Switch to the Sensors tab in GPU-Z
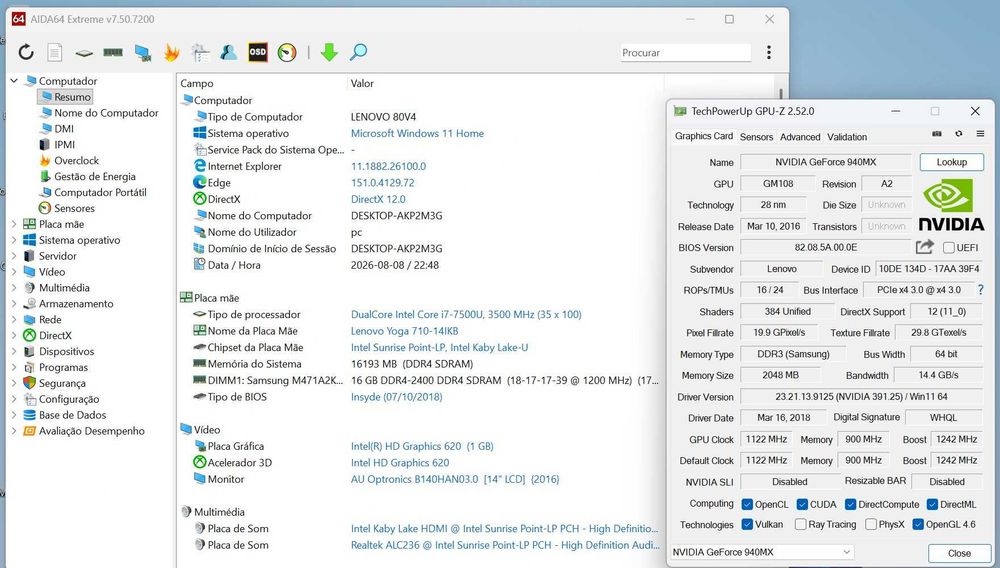The image size is (1000, 568). coord(756,136)
